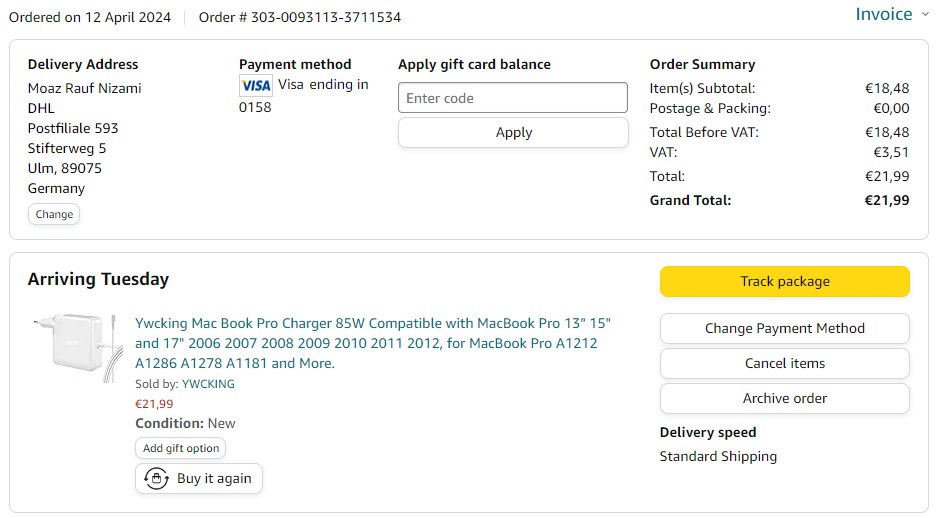Click the red item price €21,99
937x518 pixels.
(x=154, y=404)
